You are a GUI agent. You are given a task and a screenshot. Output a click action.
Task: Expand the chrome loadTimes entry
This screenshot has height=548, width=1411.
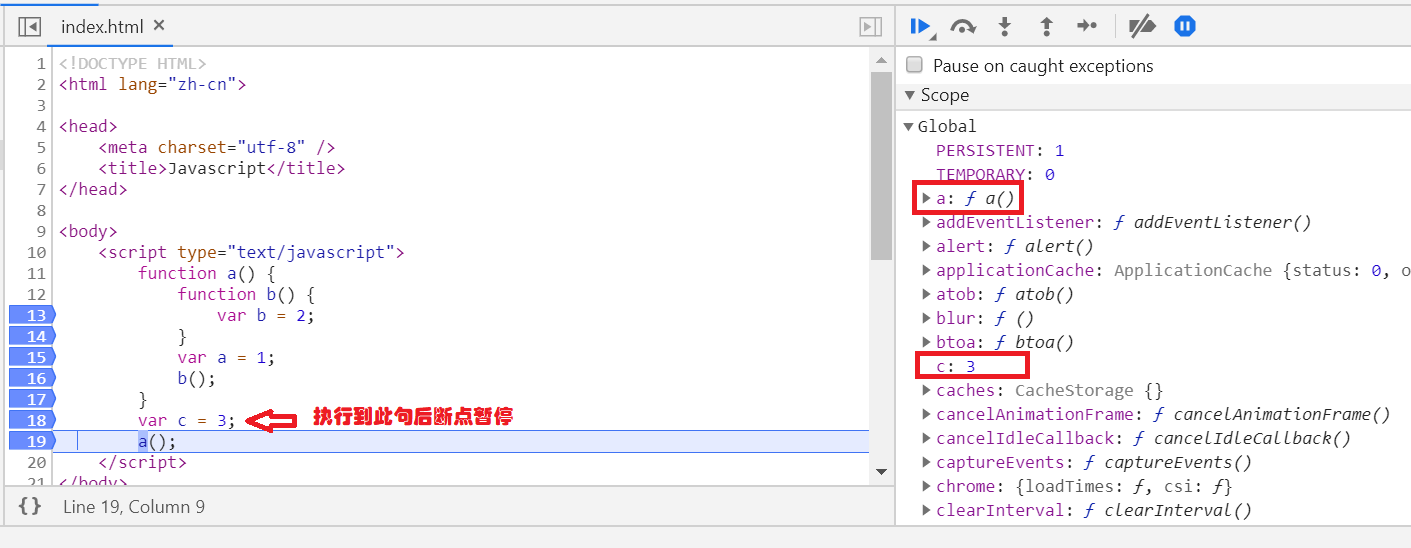[927, 486]
